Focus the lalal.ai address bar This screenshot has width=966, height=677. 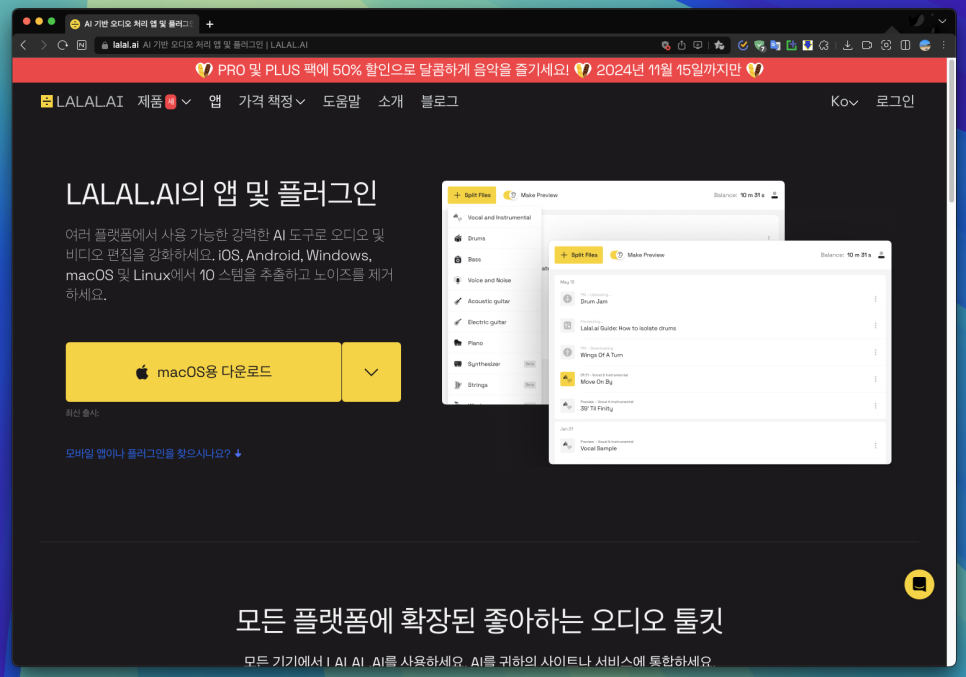tap(382, 45)
